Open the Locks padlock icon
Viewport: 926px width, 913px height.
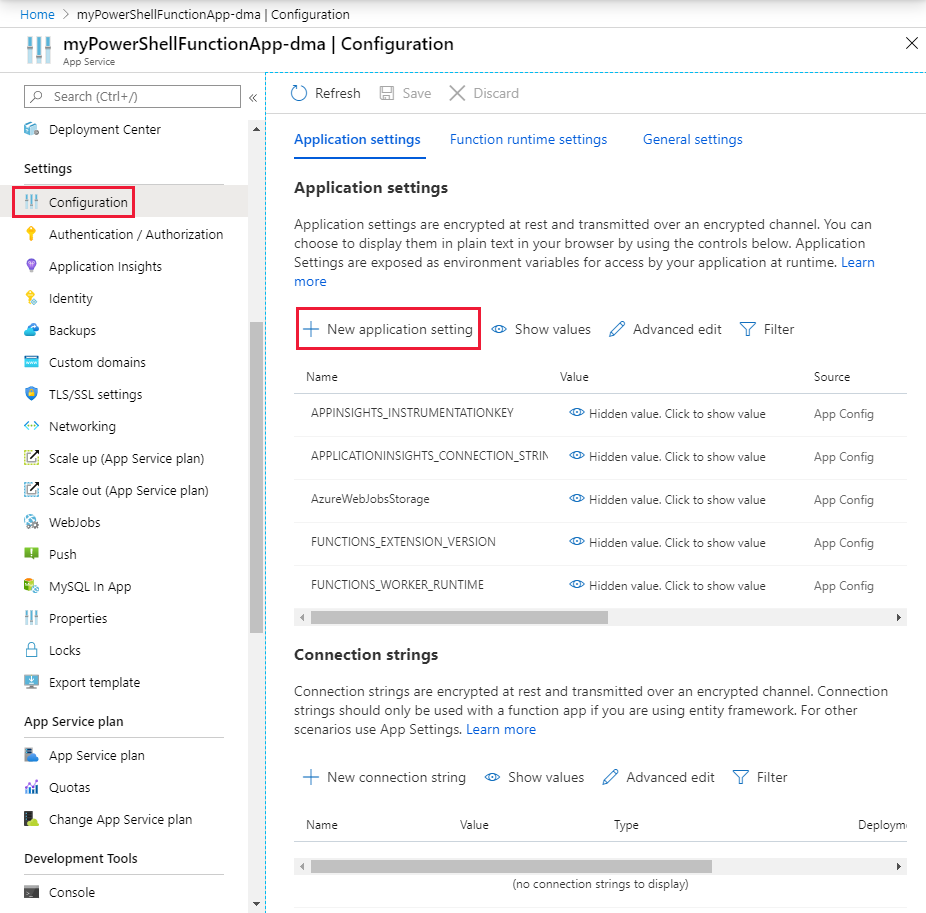click(x=31, y=650)
